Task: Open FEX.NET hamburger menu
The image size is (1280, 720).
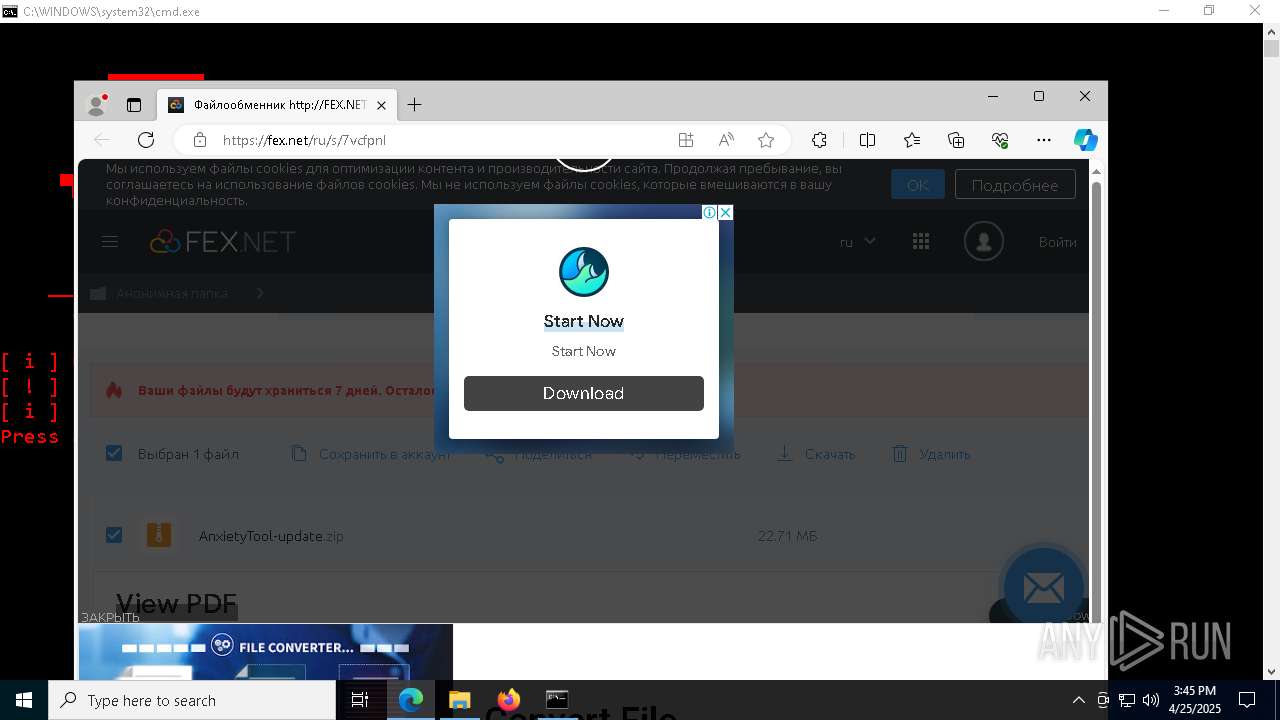Action: pyautogui.click(x=110, y=242)
